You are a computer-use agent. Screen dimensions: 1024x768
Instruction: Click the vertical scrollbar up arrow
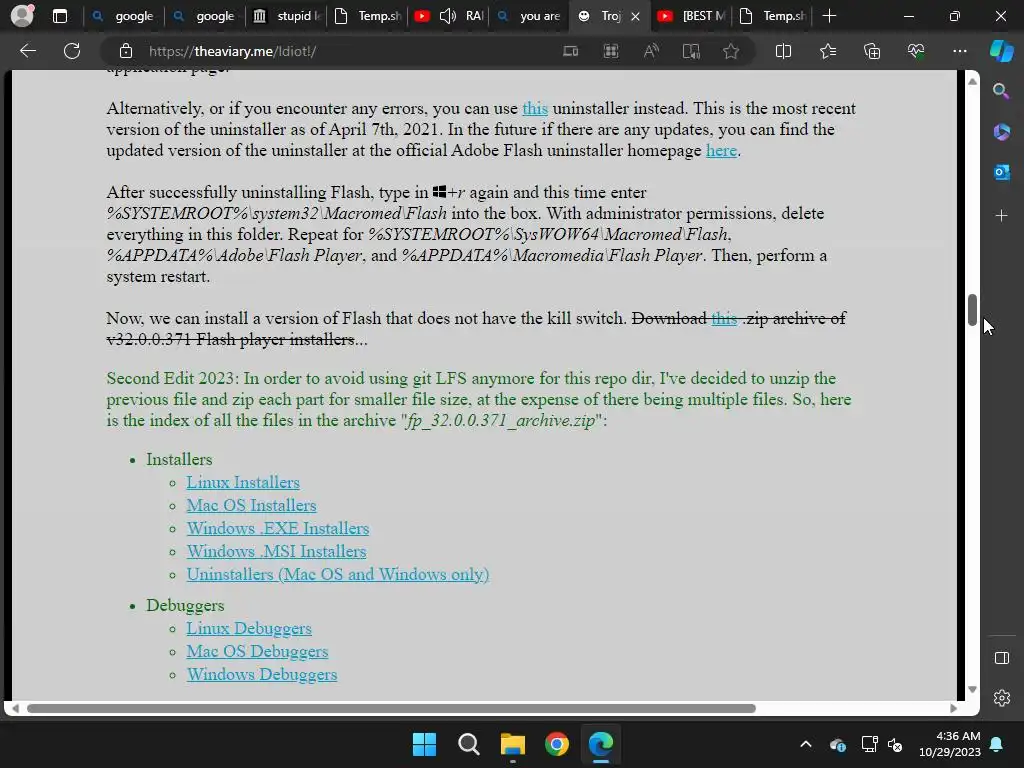point(972,82)
